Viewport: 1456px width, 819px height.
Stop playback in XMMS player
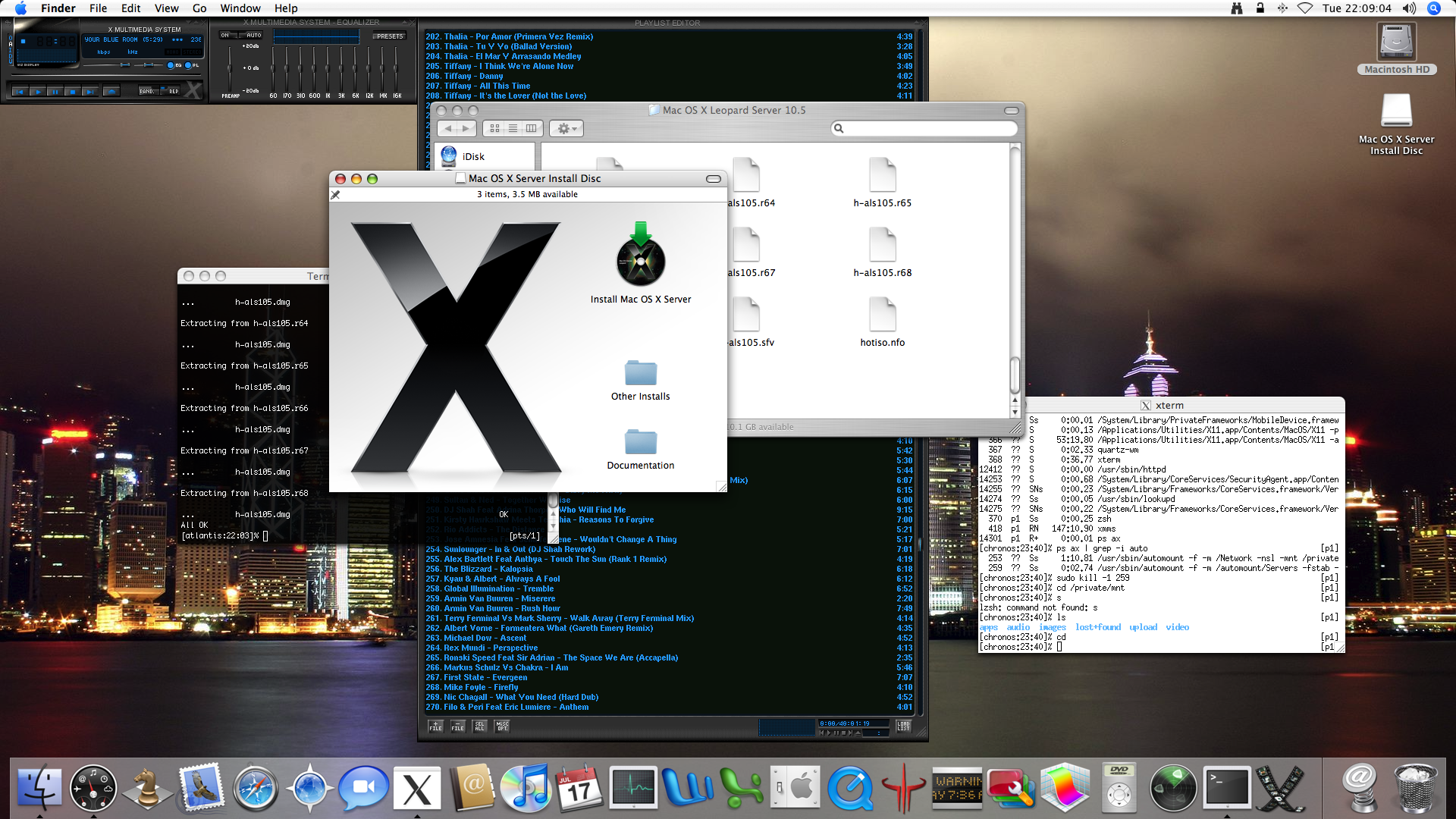[72, 92]
